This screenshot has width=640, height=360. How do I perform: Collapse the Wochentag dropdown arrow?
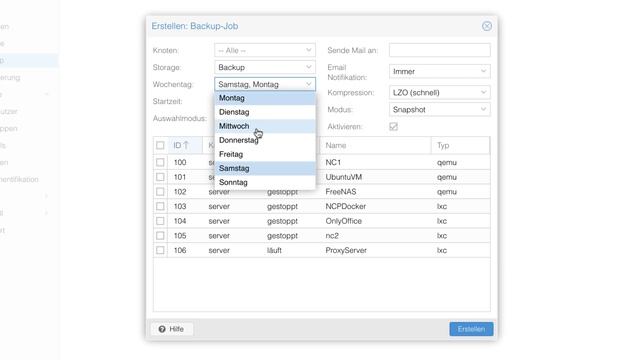(x=309, y=84)
